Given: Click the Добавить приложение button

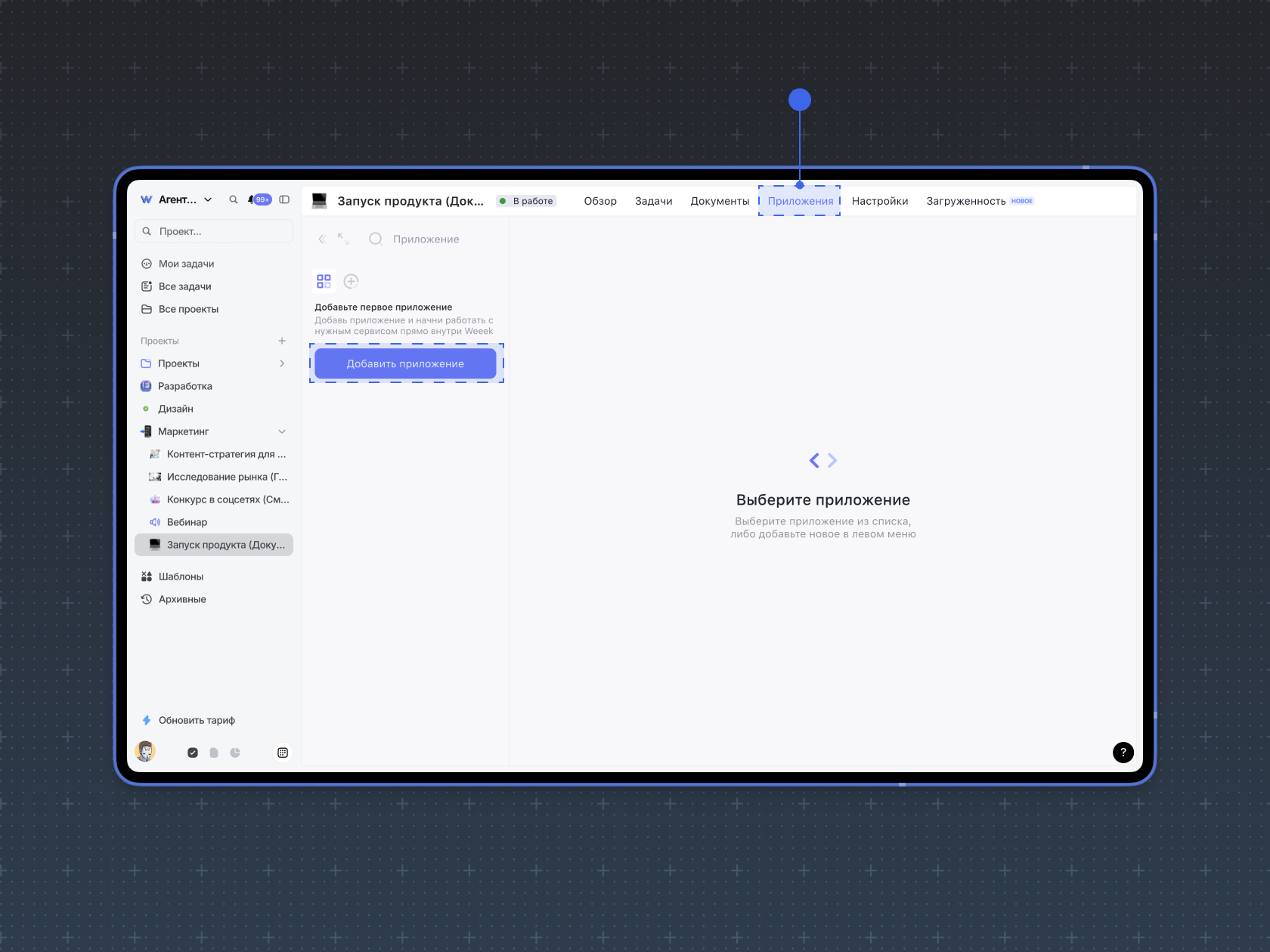Looking at the screenshot, I should [x=405, y=363].
